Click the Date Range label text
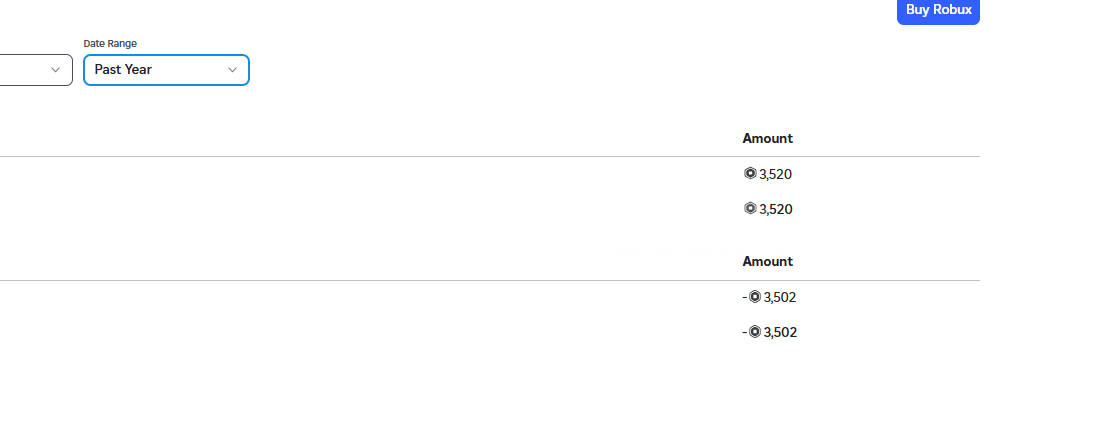 [x=110, y=44]
